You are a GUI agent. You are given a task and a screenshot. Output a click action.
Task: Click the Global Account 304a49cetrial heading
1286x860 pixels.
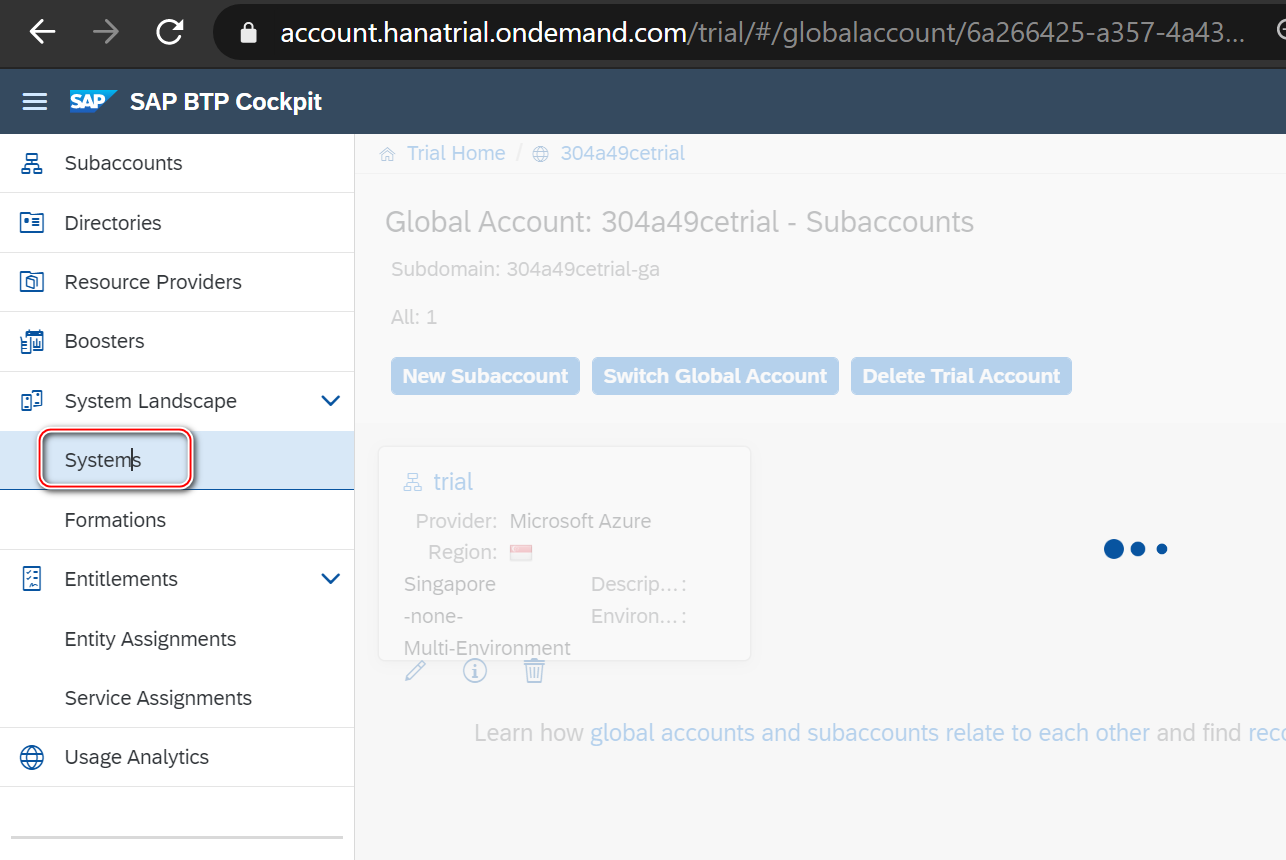point(679,222)
